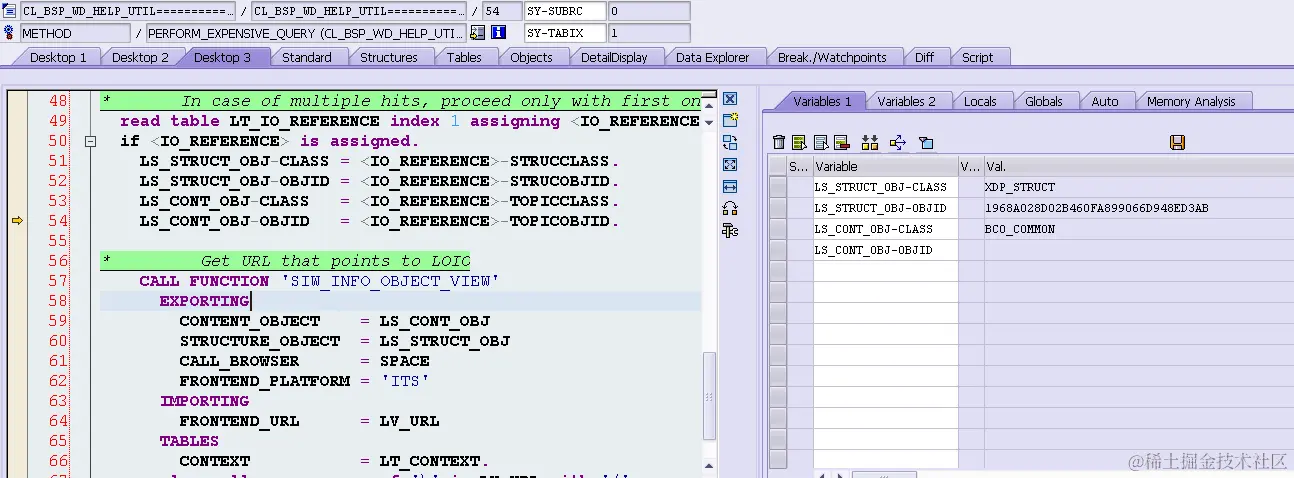Select row of LS_CONT_OBJ-OBJID via row selector
This screenshot has width=1294, height=478.
tap(777, 250)
